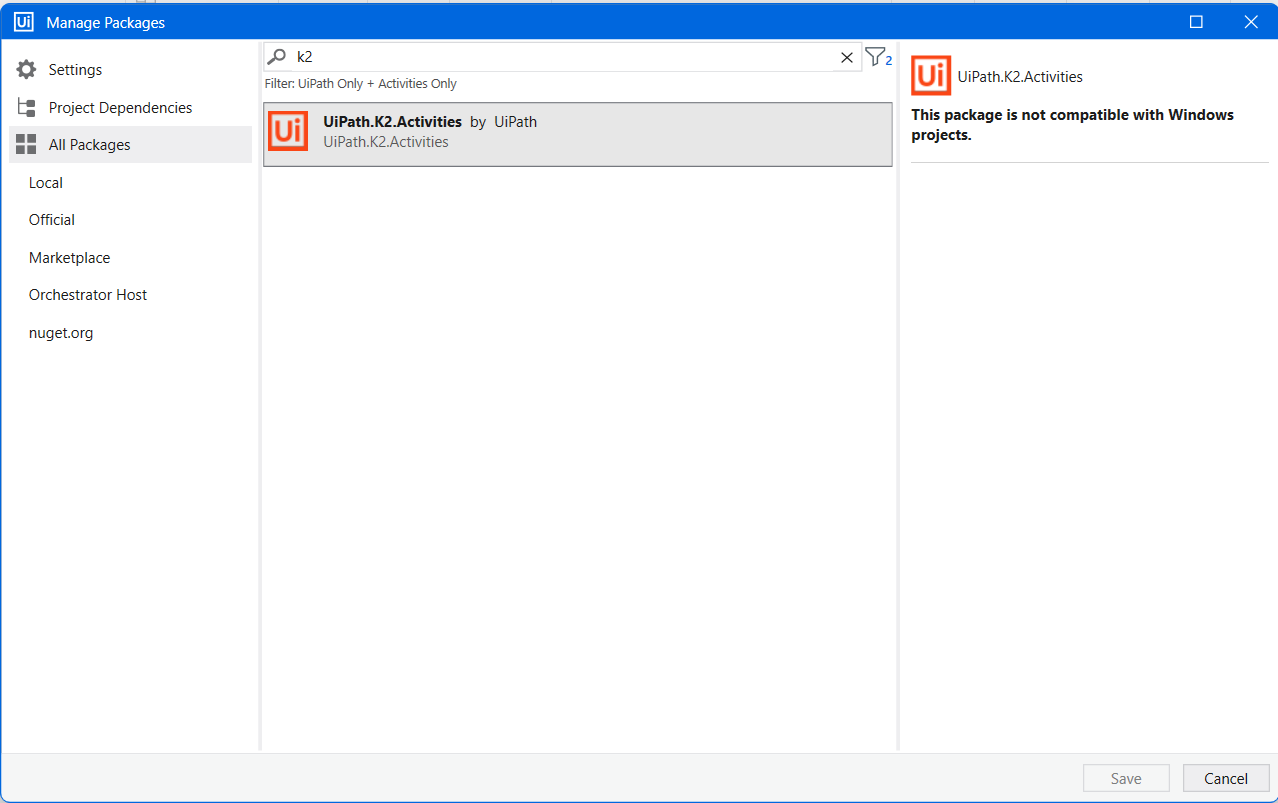Viewport: 1278px width, 803px height.
Task: Select the Marketplace package feed
Action: (70, 258)
